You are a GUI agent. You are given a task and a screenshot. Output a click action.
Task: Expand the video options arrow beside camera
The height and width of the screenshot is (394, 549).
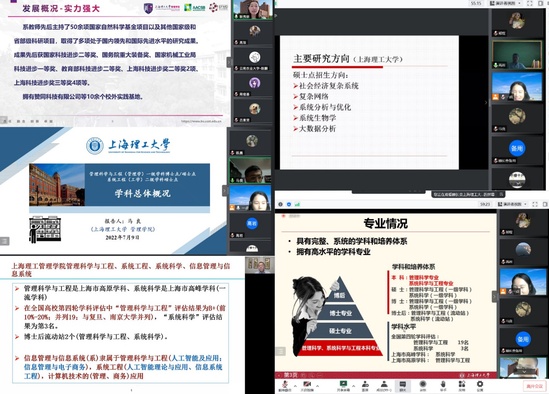(x=317, y=386)
